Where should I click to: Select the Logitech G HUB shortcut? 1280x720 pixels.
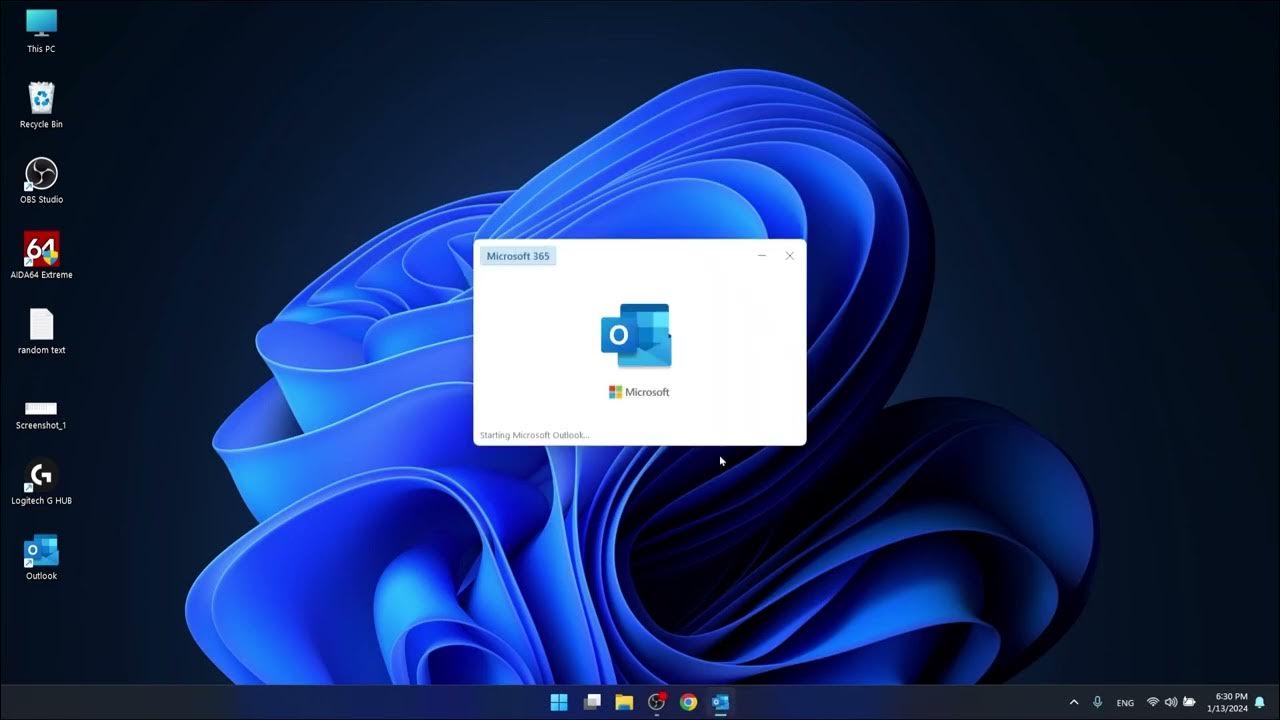point(41,482)
